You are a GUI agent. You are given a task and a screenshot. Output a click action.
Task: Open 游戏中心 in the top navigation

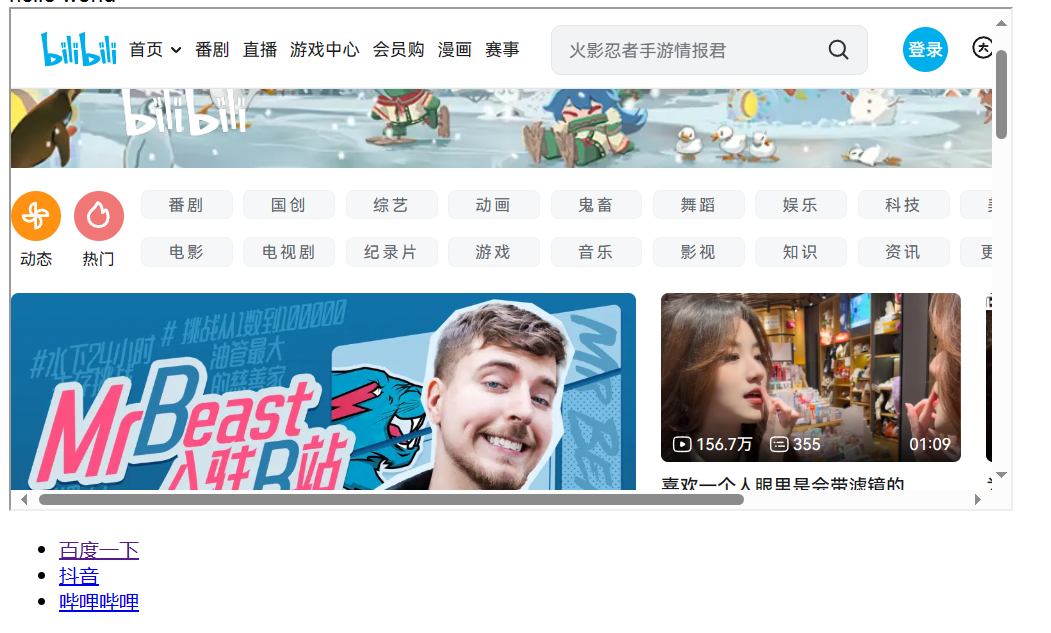(324, 50)
